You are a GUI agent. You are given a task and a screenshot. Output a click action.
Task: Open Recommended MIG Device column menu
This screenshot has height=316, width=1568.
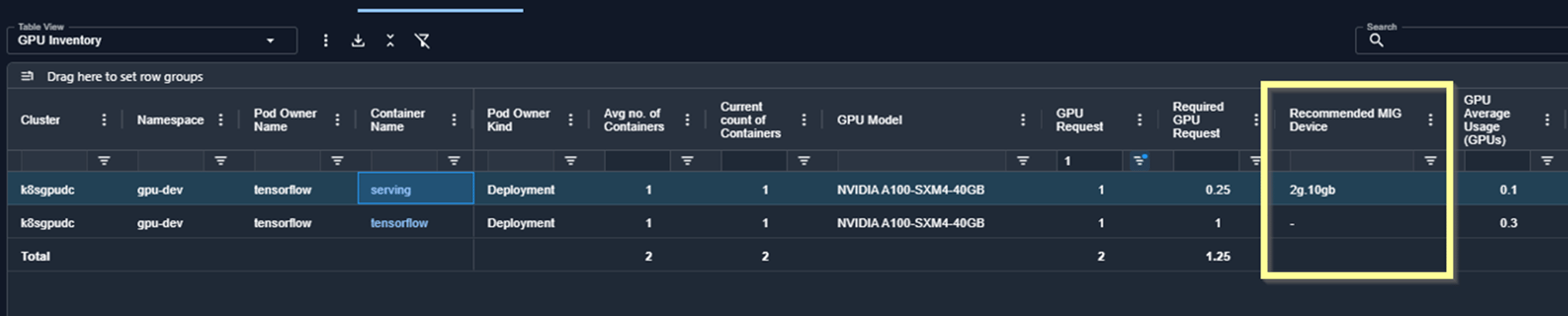(1430, 120)
